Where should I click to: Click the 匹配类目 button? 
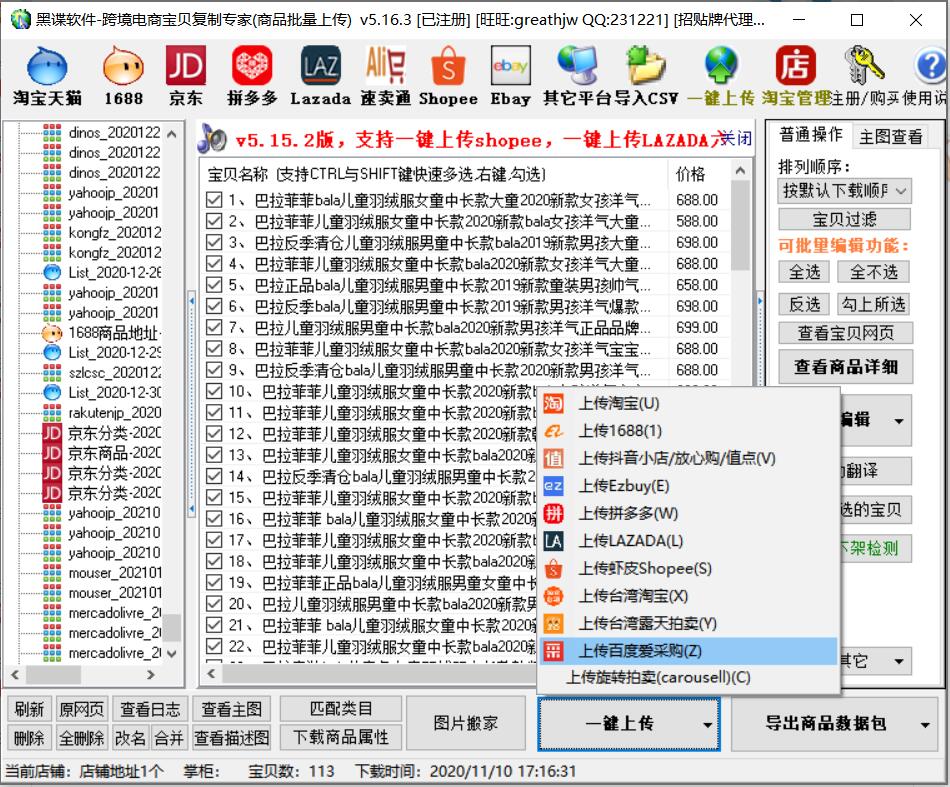340,709
